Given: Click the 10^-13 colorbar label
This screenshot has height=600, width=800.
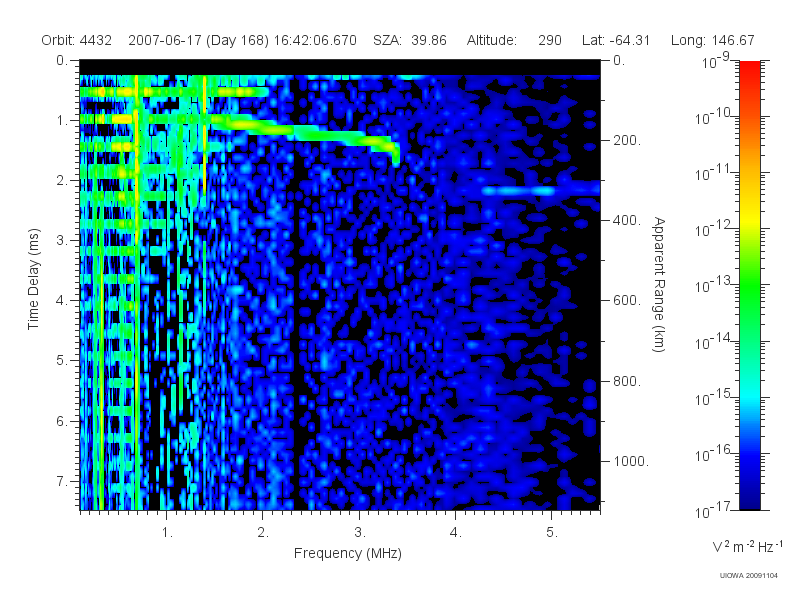Looking at the screenshot, I should point(715,285).
